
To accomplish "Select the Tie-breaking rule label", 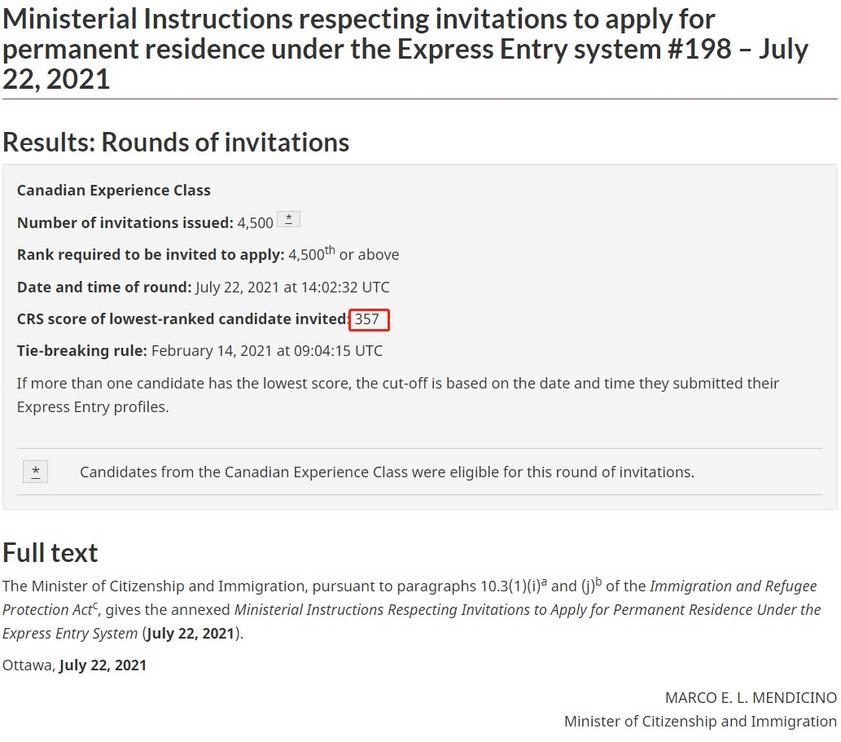I will 82,351.
